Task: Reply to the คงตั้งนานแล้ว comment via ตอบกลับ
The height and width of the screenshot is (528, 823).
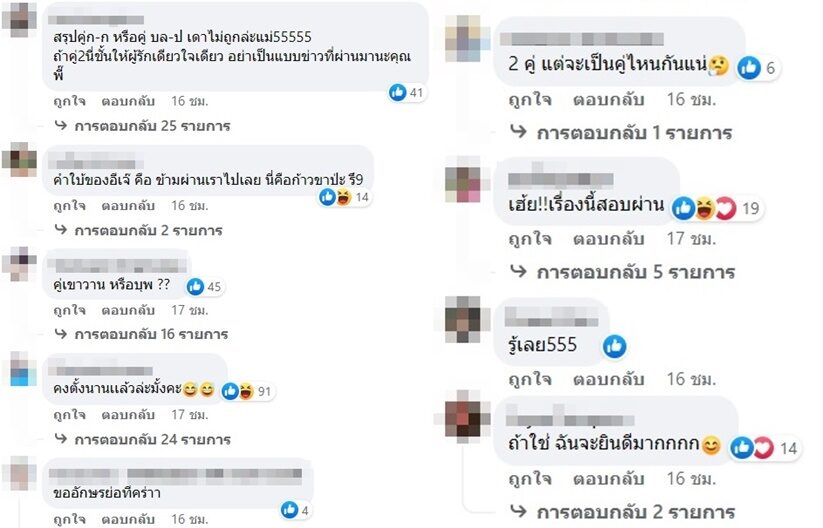Action: 128,415
